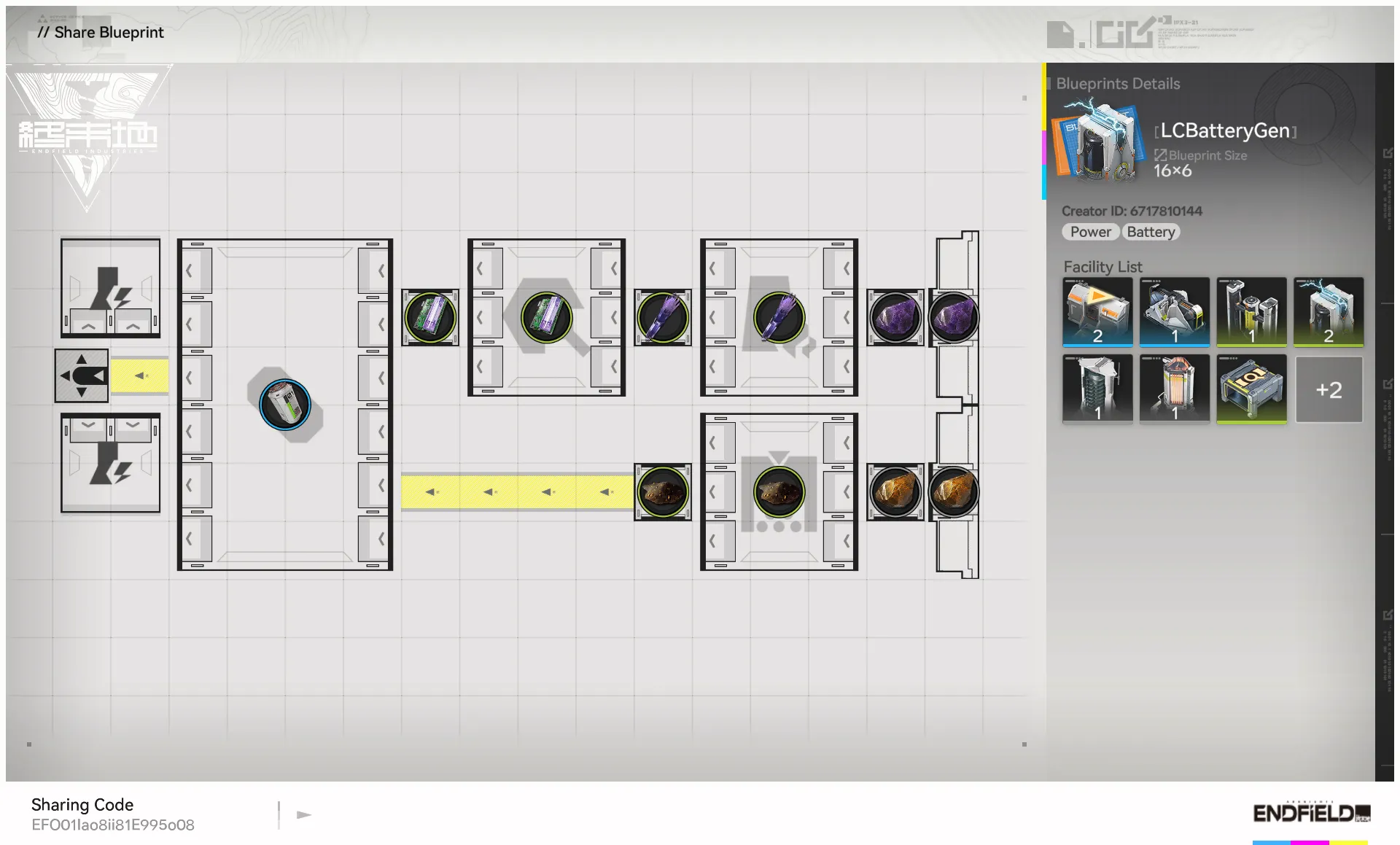Click the green-purple component in hexagon facility
The width and height of the screenshot is (1400, 845).
(546, 317)
